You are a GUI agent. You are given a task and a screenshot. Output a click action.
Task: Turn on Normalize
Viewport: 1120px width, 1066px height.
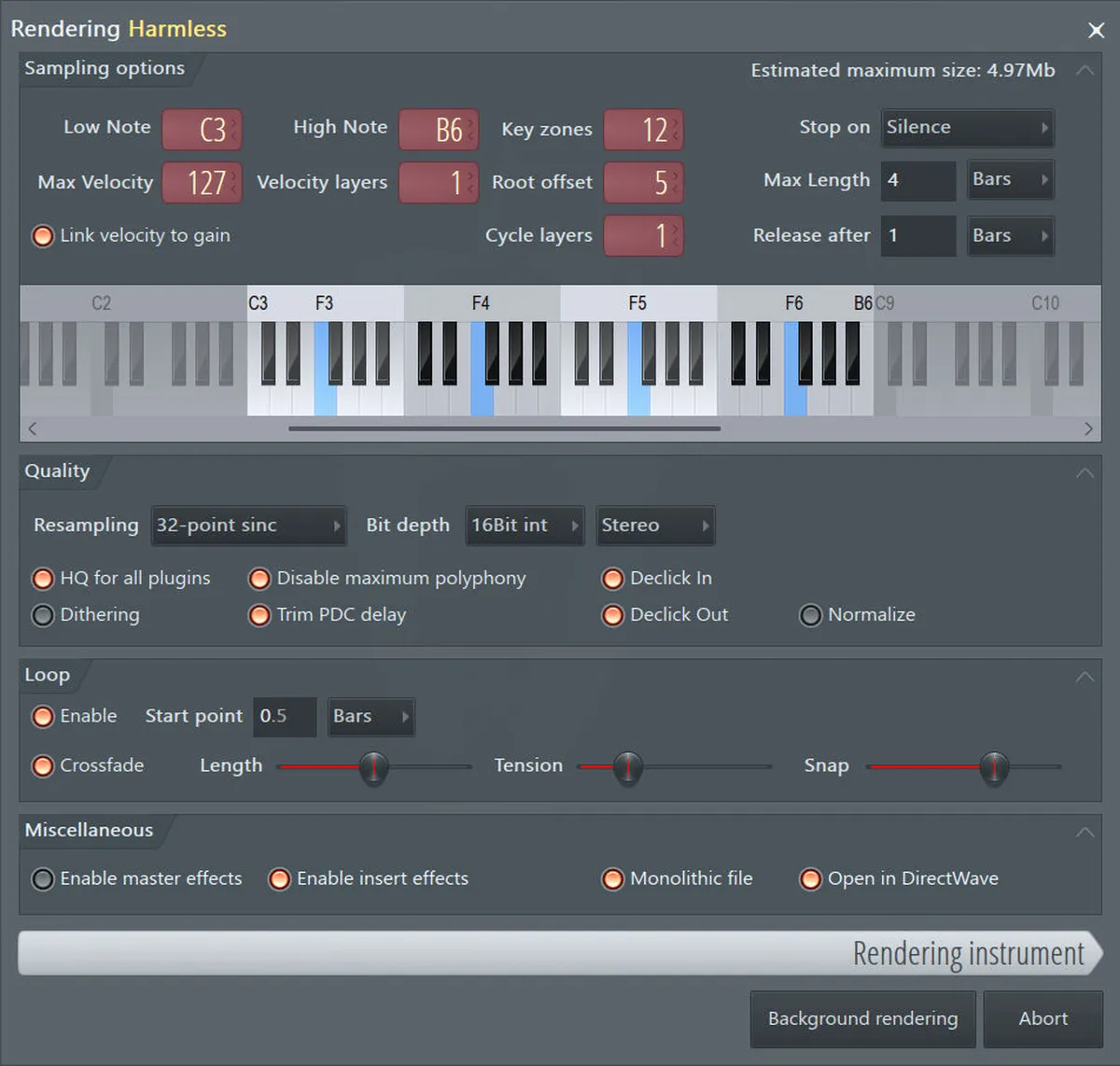[810, 615]
